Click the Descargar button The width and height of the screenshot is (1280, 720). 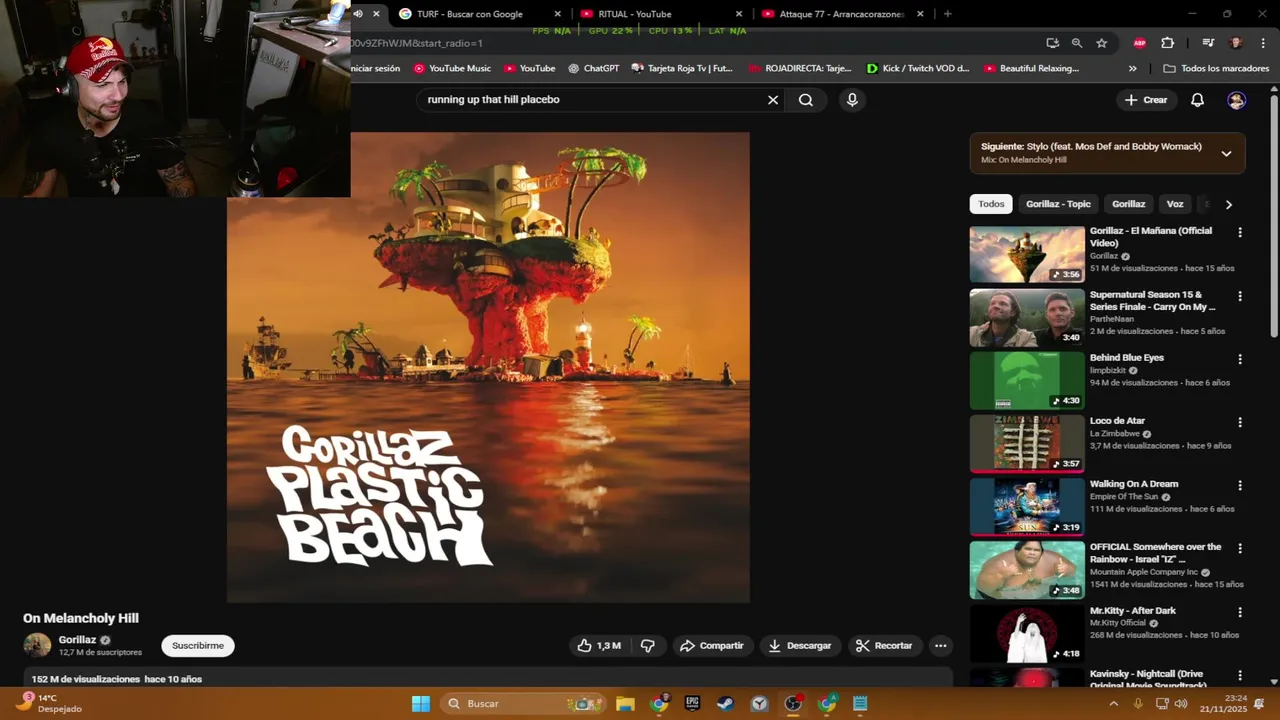coord(800,646)
